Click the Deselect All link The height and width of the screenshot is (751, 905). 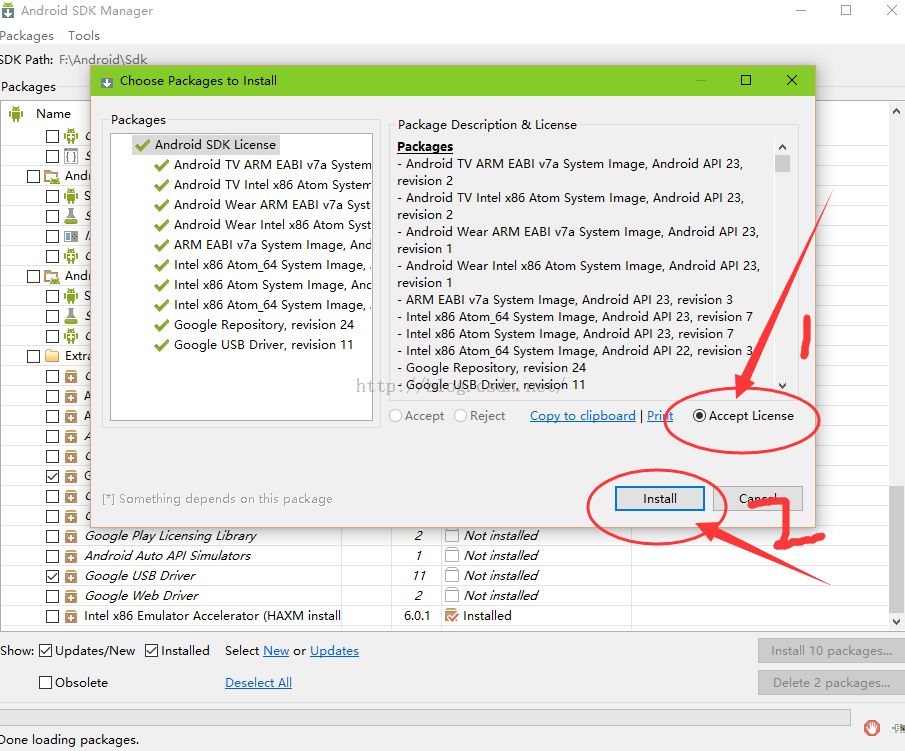[259, 683]
